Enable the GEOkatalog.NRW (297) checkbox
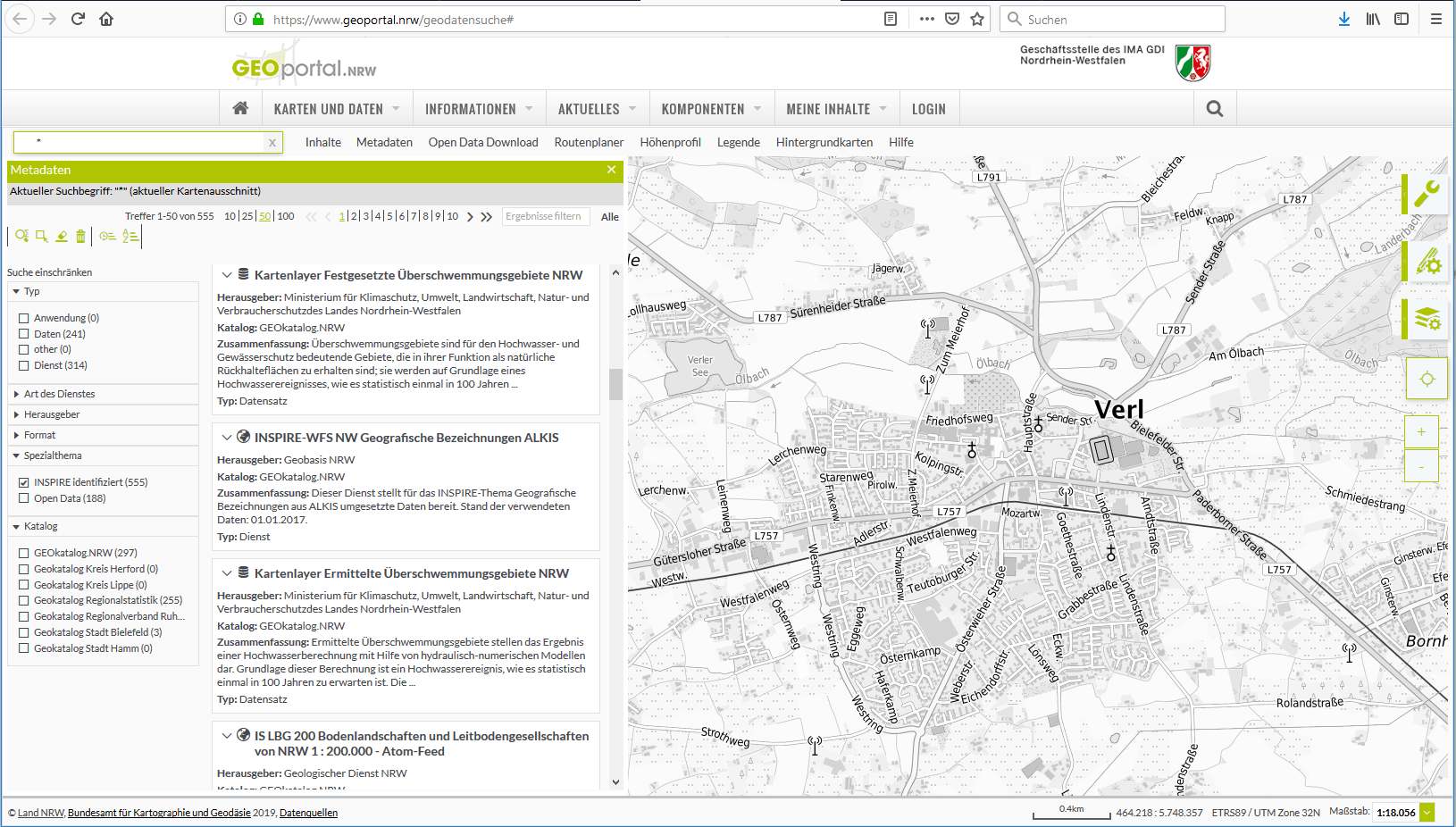Image resolution: width=1456 pixels, height=827 pixels. point(24,553)
